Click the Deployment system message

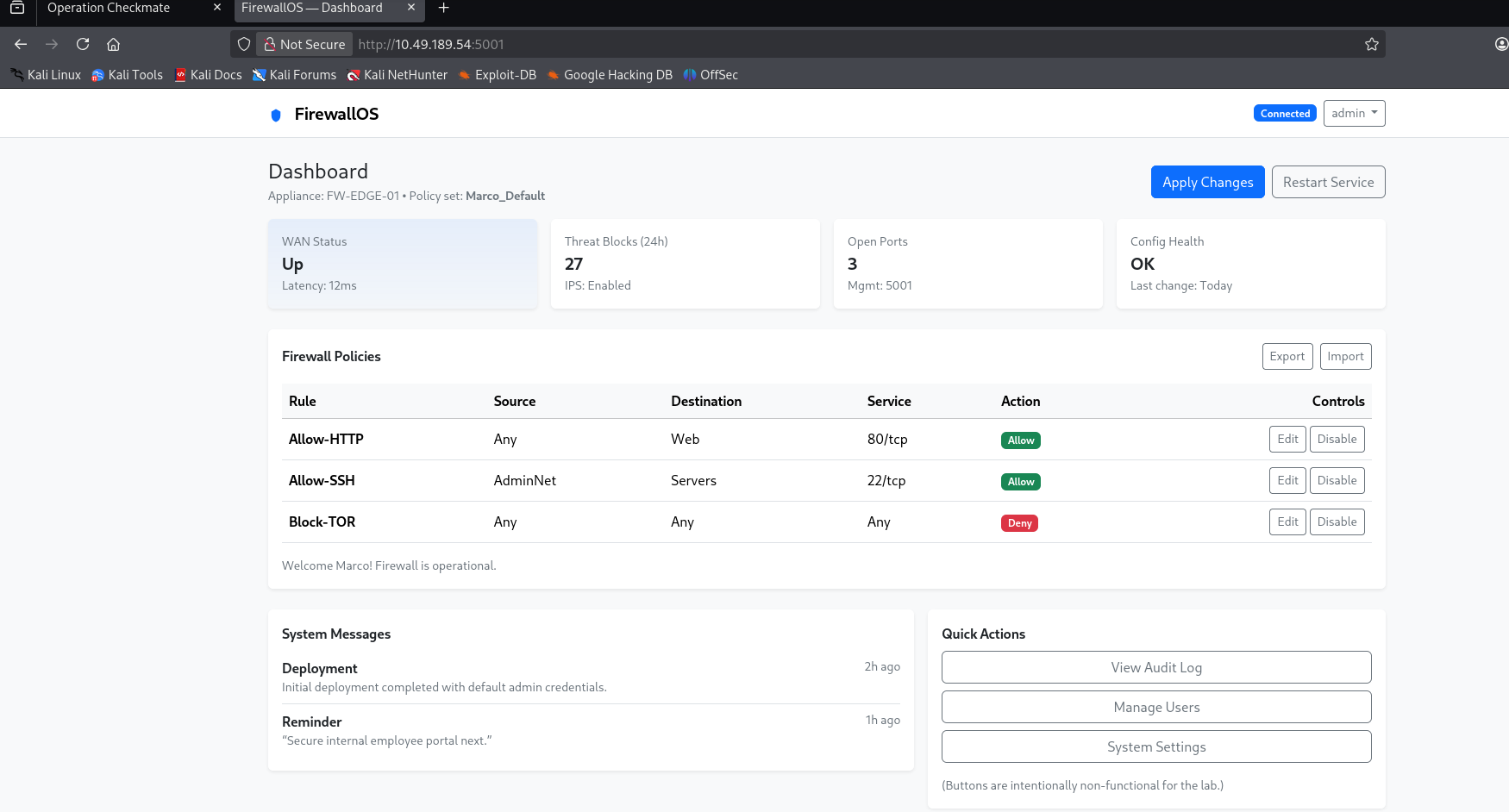(591, 677)
